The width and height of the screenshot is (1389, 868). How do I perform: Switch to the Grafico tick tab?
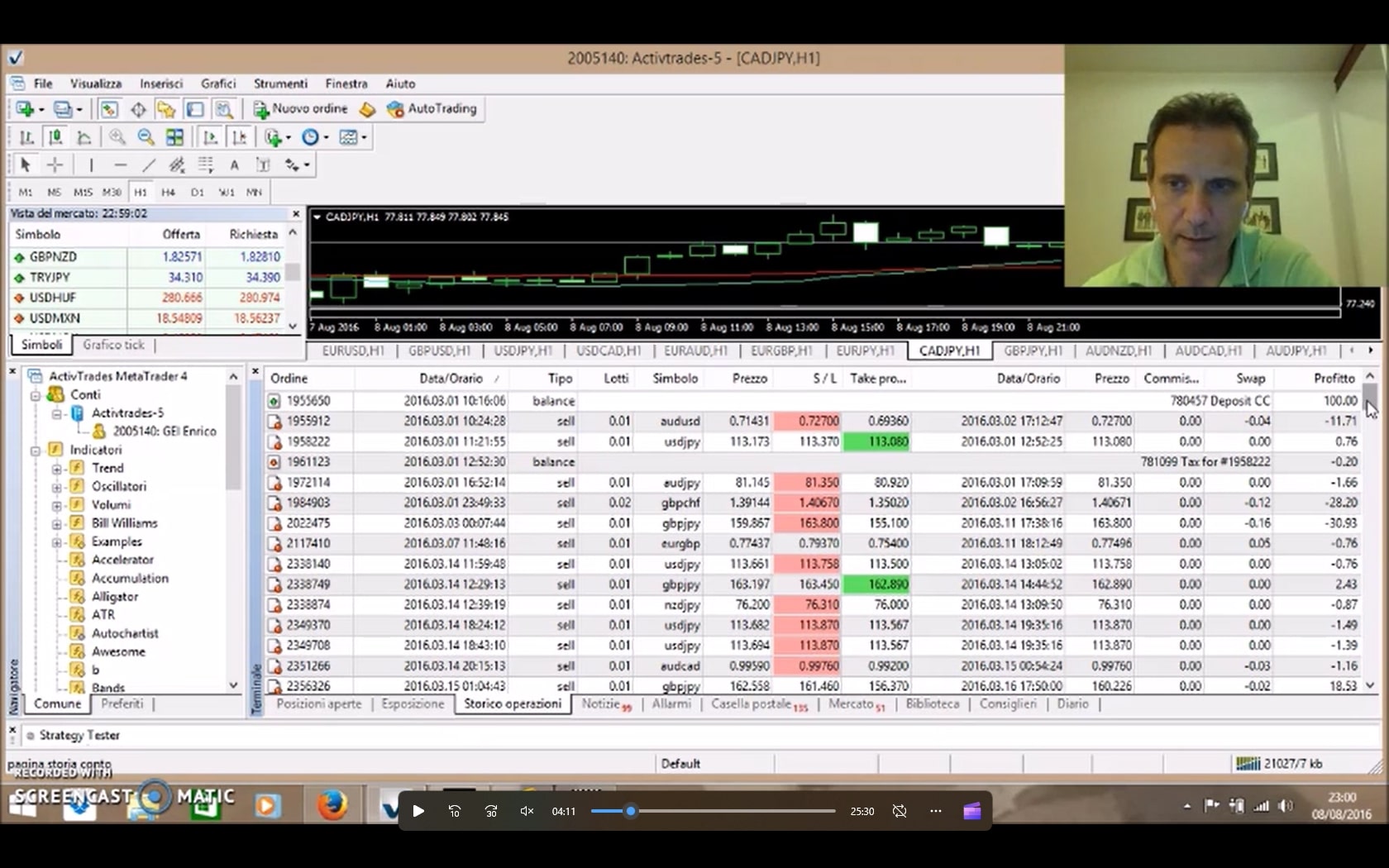(113, 346)
